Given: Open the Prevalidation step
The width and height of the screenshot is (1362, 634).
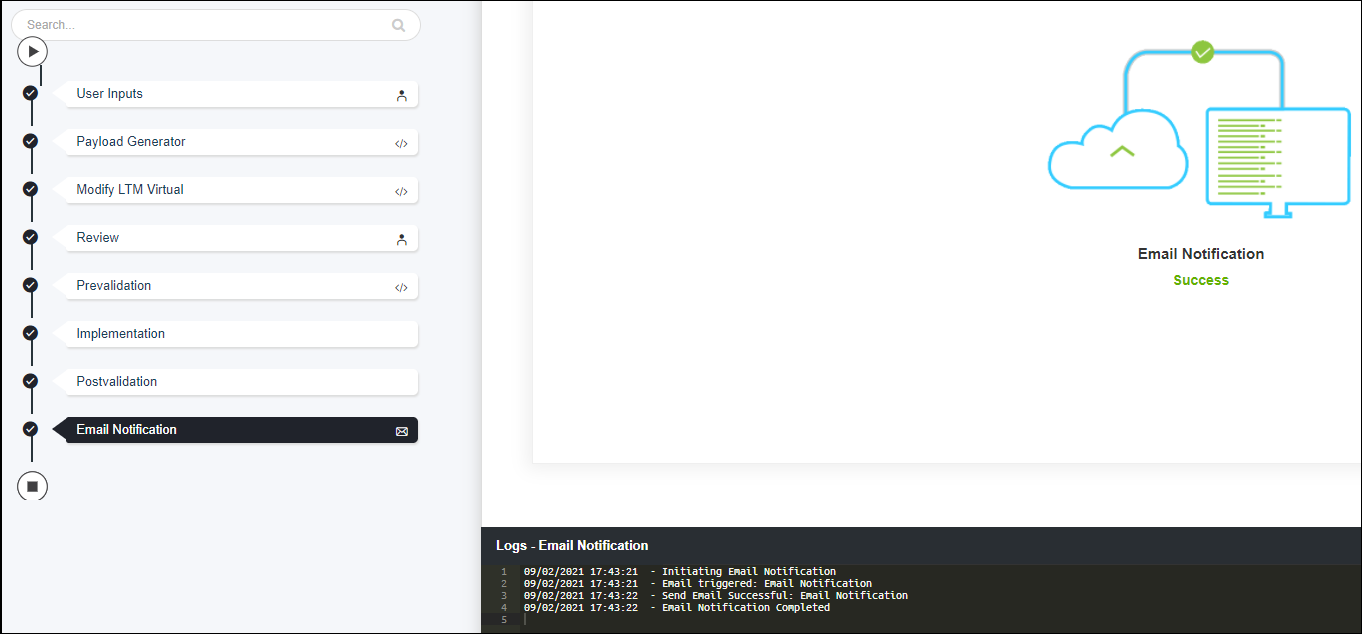Looking at the screenshot, I should click(x=241, y=286).
